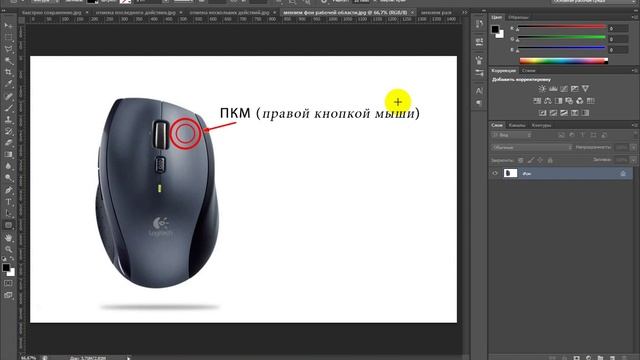Open the blend mode dropdown Обычные
Viewport: 640px width, 360px height.
pyautogui.click(x=532, y=147)
